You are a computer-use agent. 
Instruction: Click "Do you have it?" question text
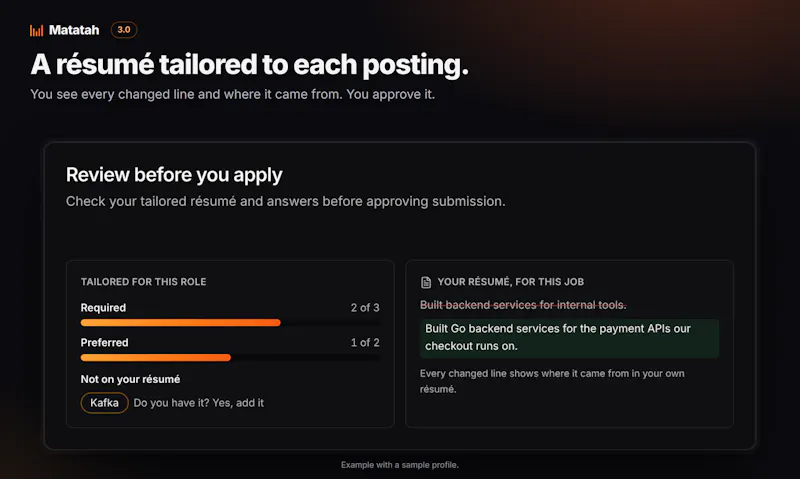tap(171, 403)
